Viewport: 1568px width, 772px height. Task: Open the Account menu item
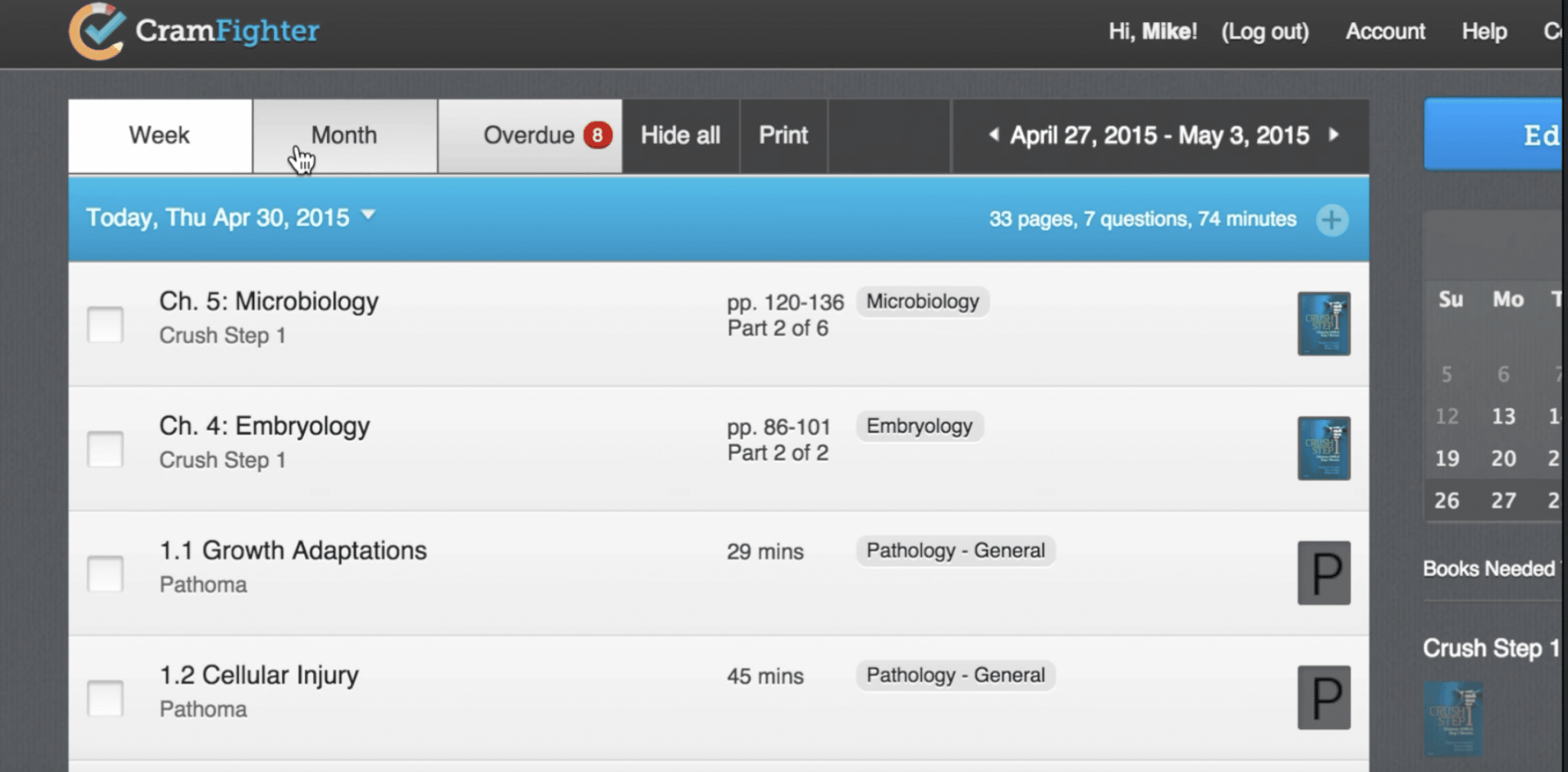click(x=1384, y=31)
